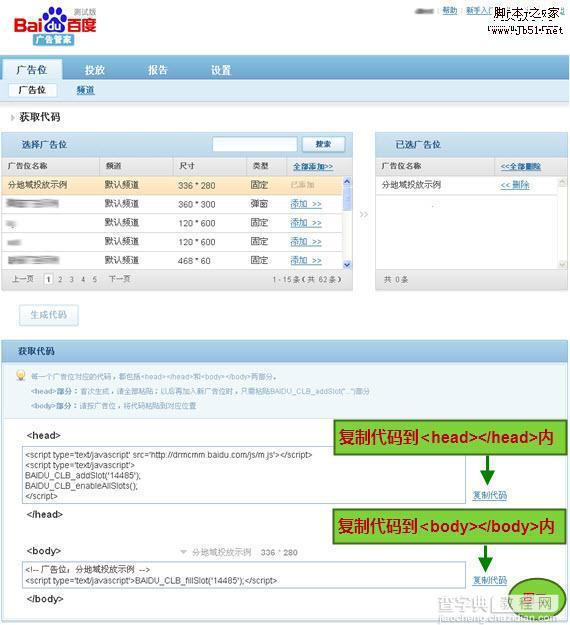Collapse the 分地域投放示例 336*280 expander
The image size is (570, 625).
click(183, 552)
